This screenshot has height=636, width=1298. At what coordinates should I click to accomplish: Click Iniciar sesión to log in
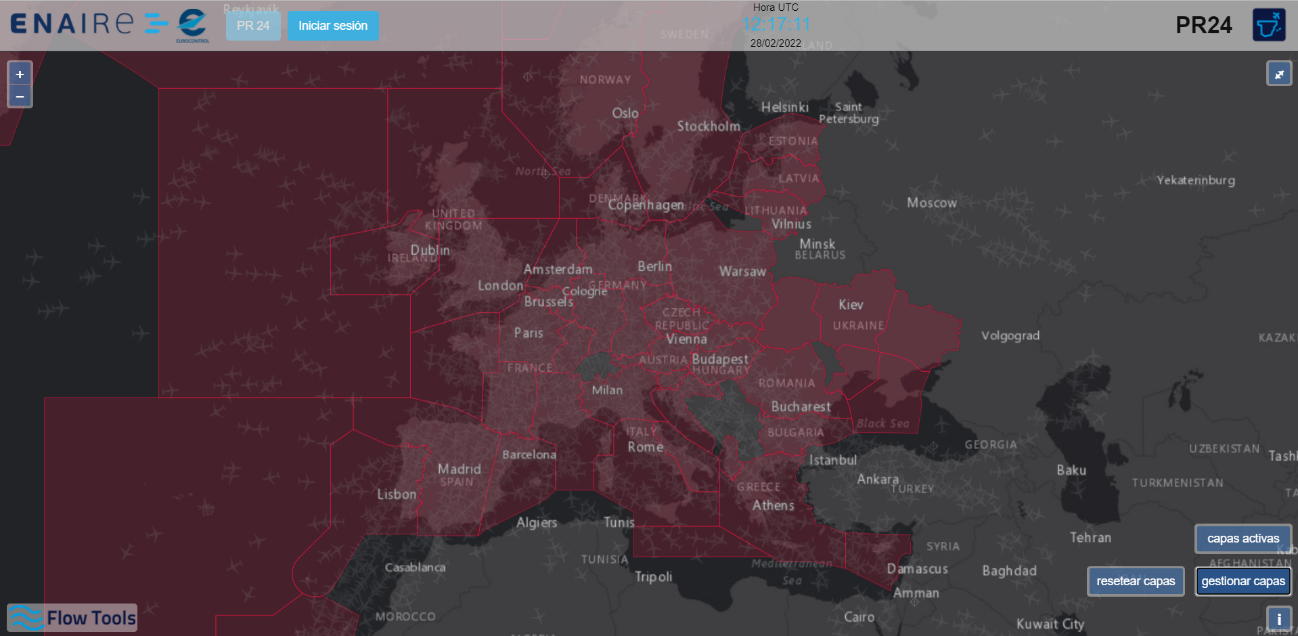click(333, 26)
